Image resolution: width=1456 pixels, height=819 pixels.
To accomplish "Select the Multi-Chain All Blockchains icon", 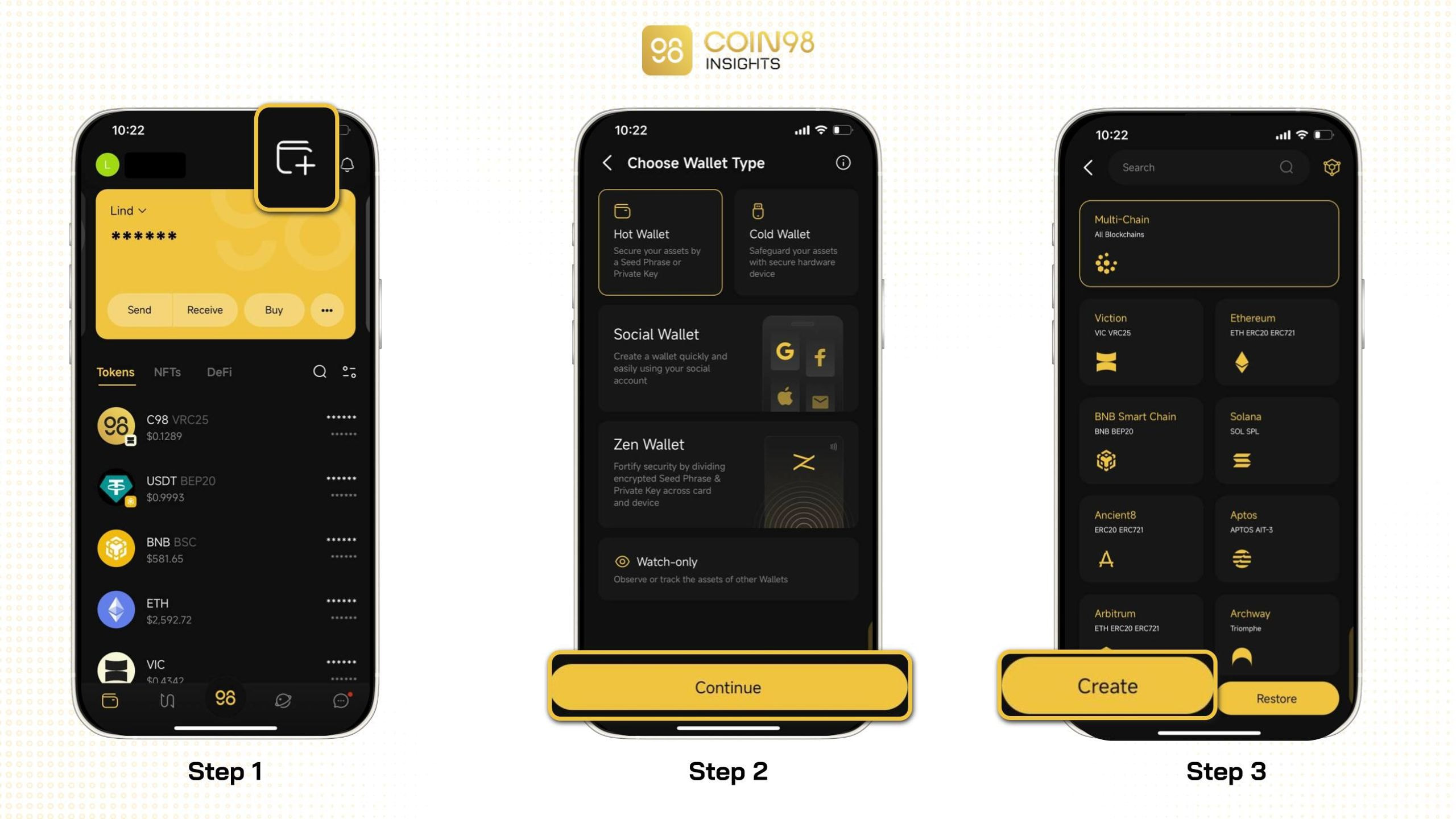I will pos(1106,263).
